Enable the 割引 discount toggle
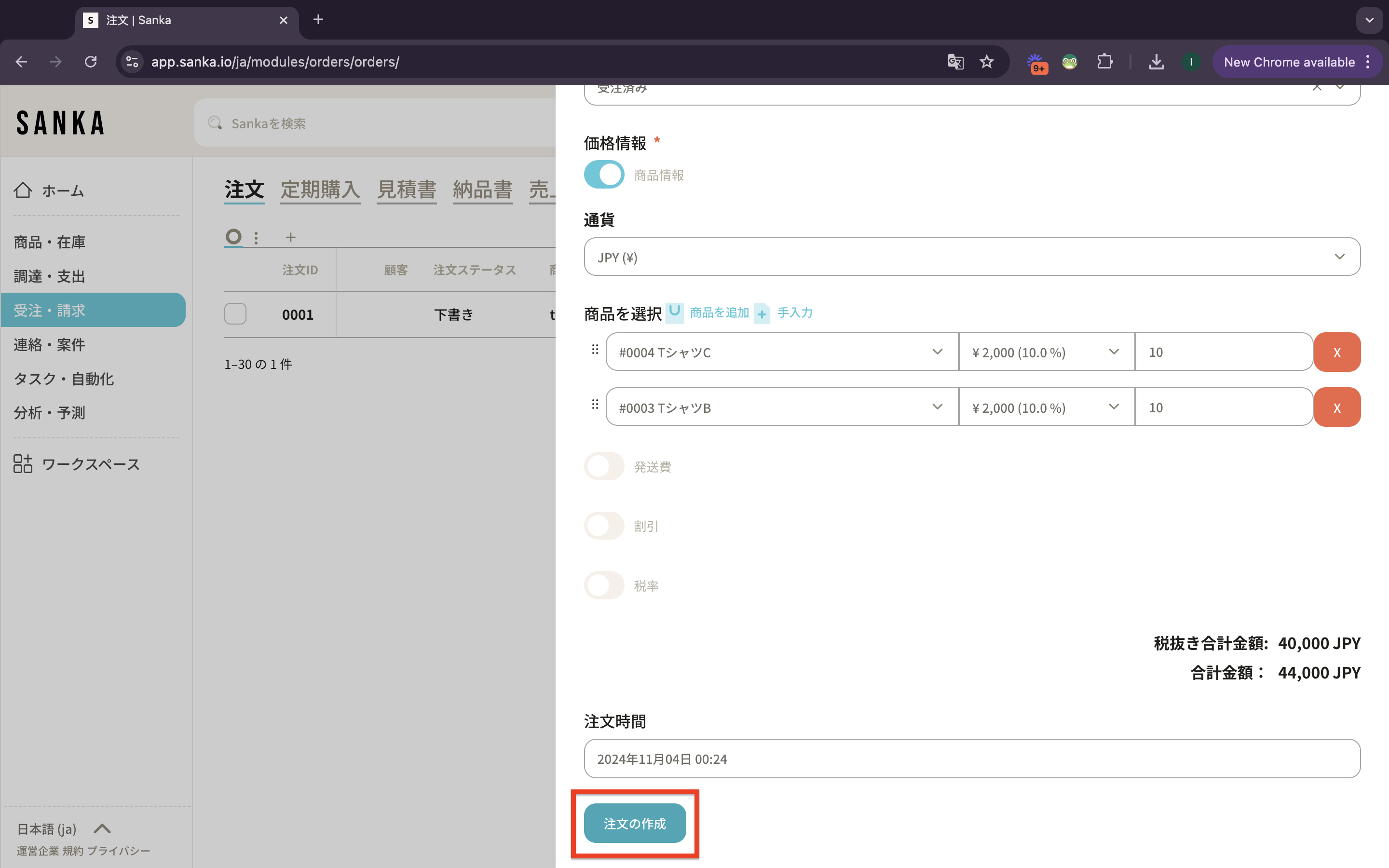The image size is (1389, 868). pyautogui.click(x=604, y=526)
